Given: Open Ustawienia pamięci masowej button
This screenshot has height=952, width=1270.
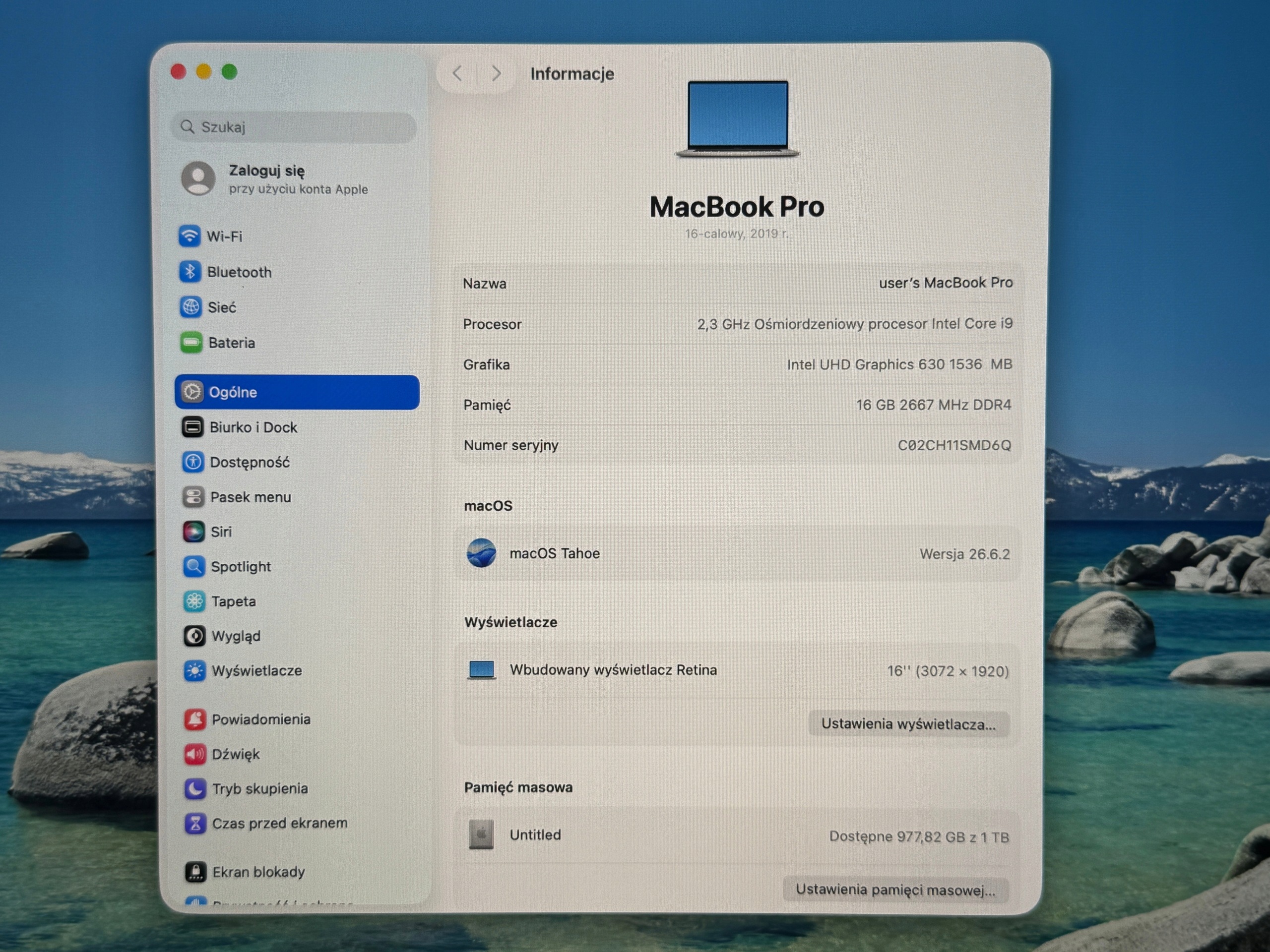Looking at the screenshot, I should pos(895,890).
